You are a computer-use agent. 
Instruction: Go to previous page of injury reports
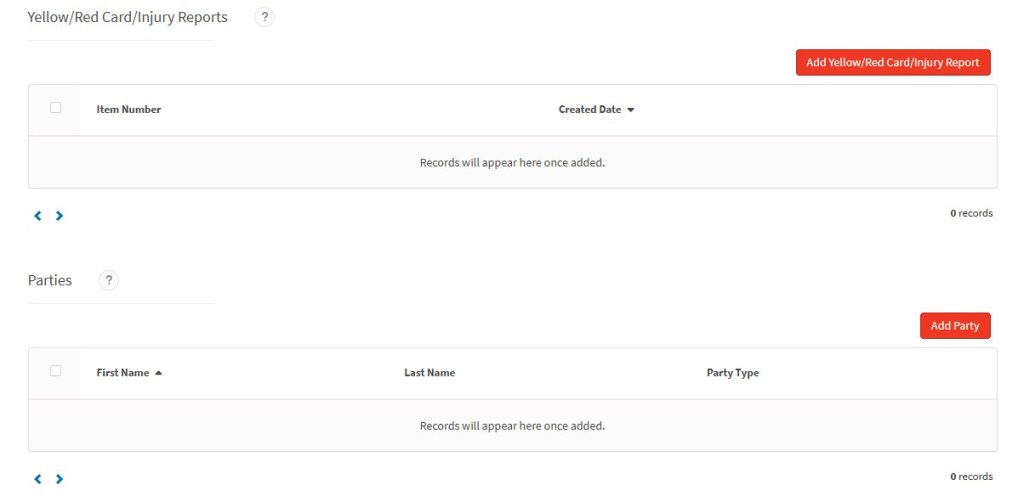(38, 215)
